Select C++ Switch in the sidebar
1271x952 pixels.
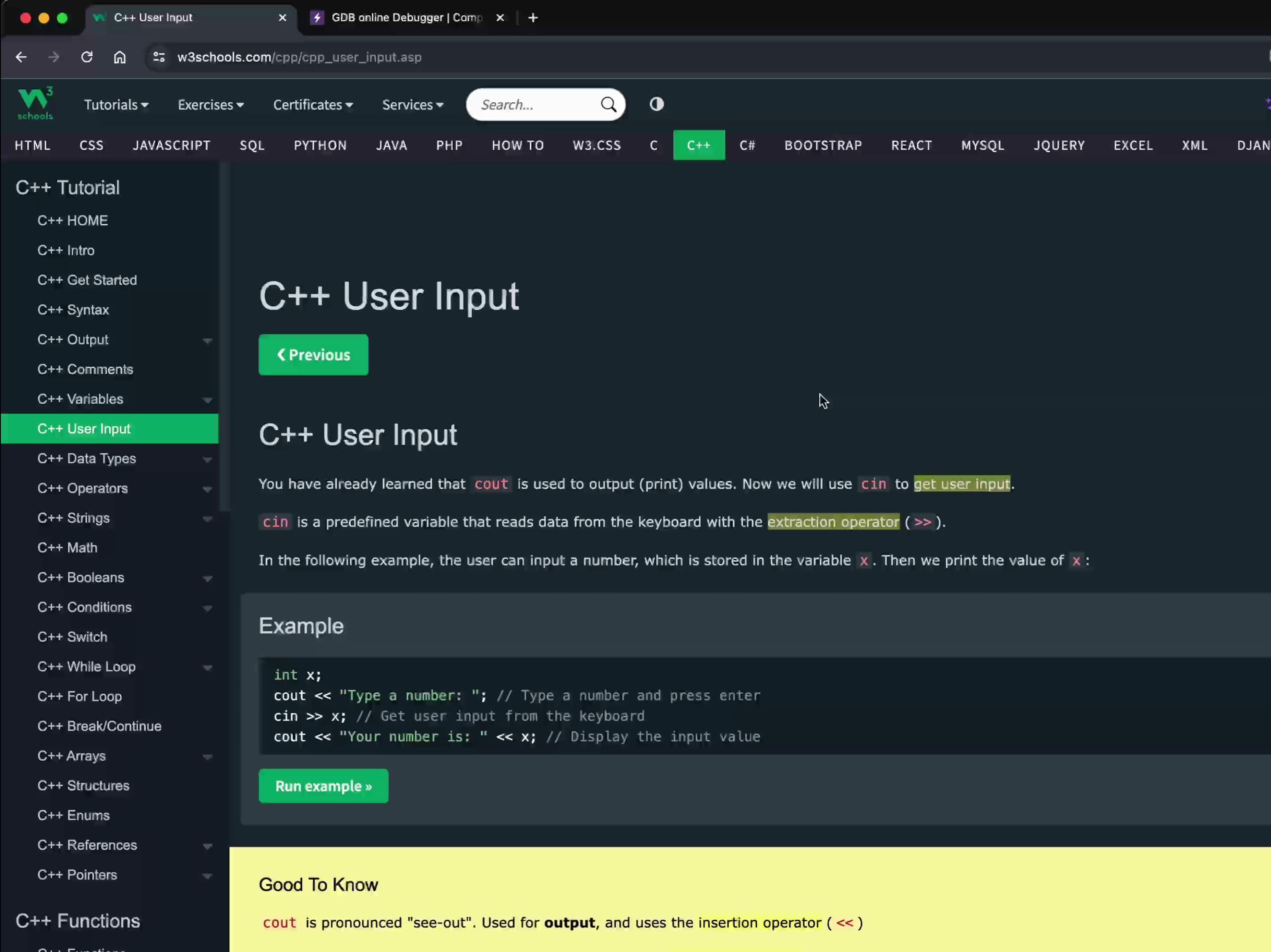click(x=72, y=636)
